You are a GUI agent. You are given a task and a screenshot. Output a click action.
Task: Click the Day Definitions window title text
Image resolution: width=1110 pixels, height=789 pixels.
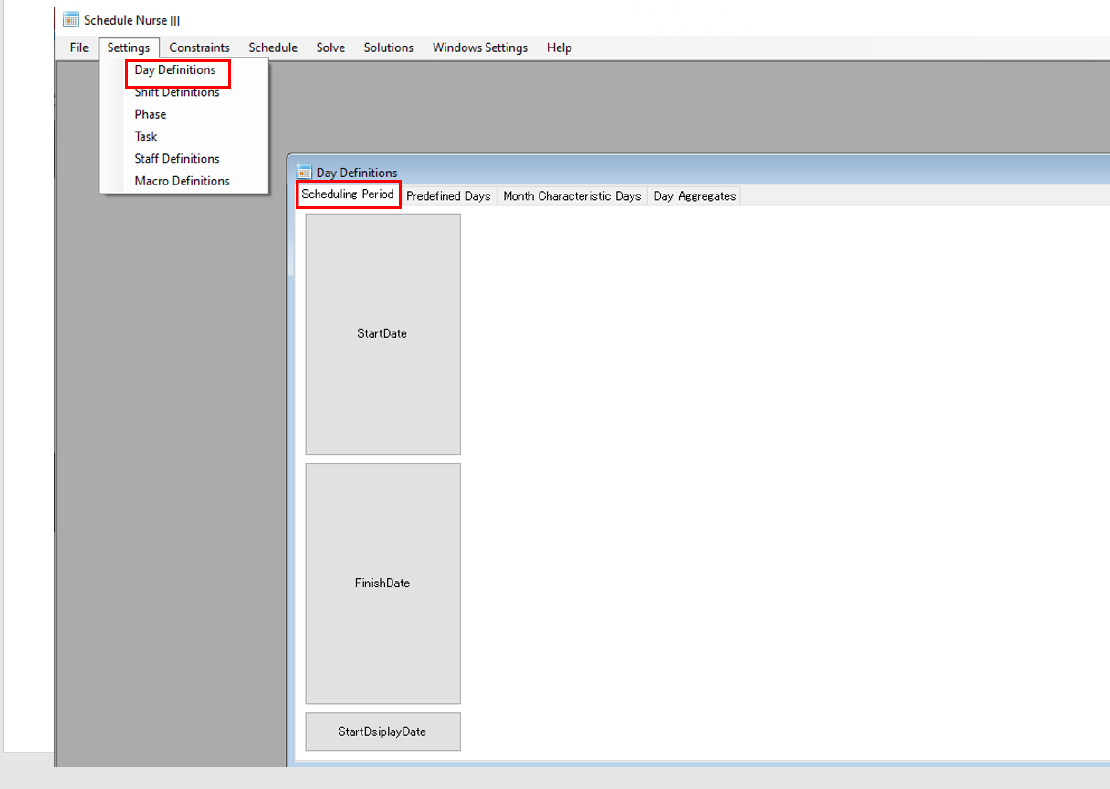tap(357, 173)
